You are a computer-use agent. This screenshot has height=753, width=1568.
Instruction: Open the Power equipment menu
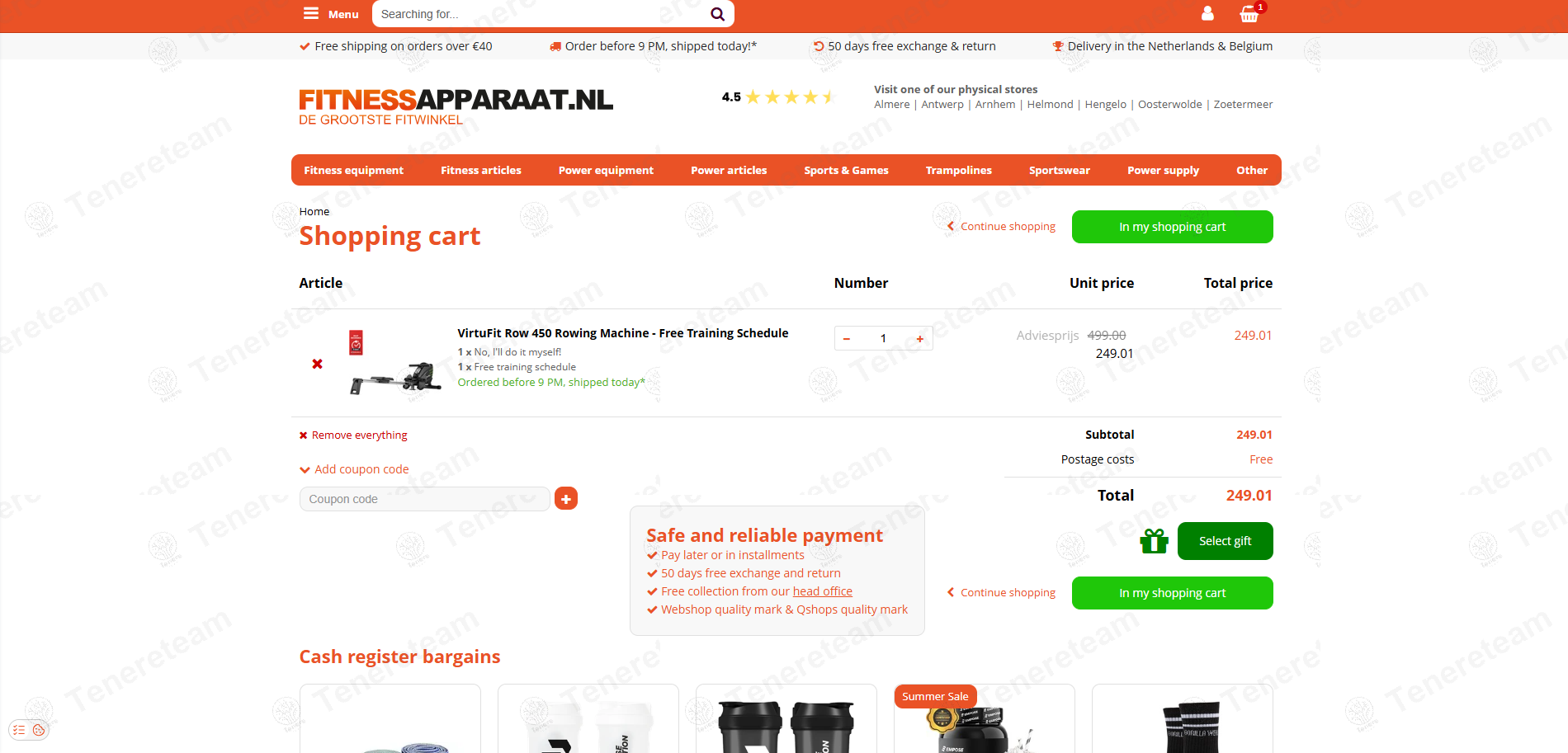tap(606, 170)
